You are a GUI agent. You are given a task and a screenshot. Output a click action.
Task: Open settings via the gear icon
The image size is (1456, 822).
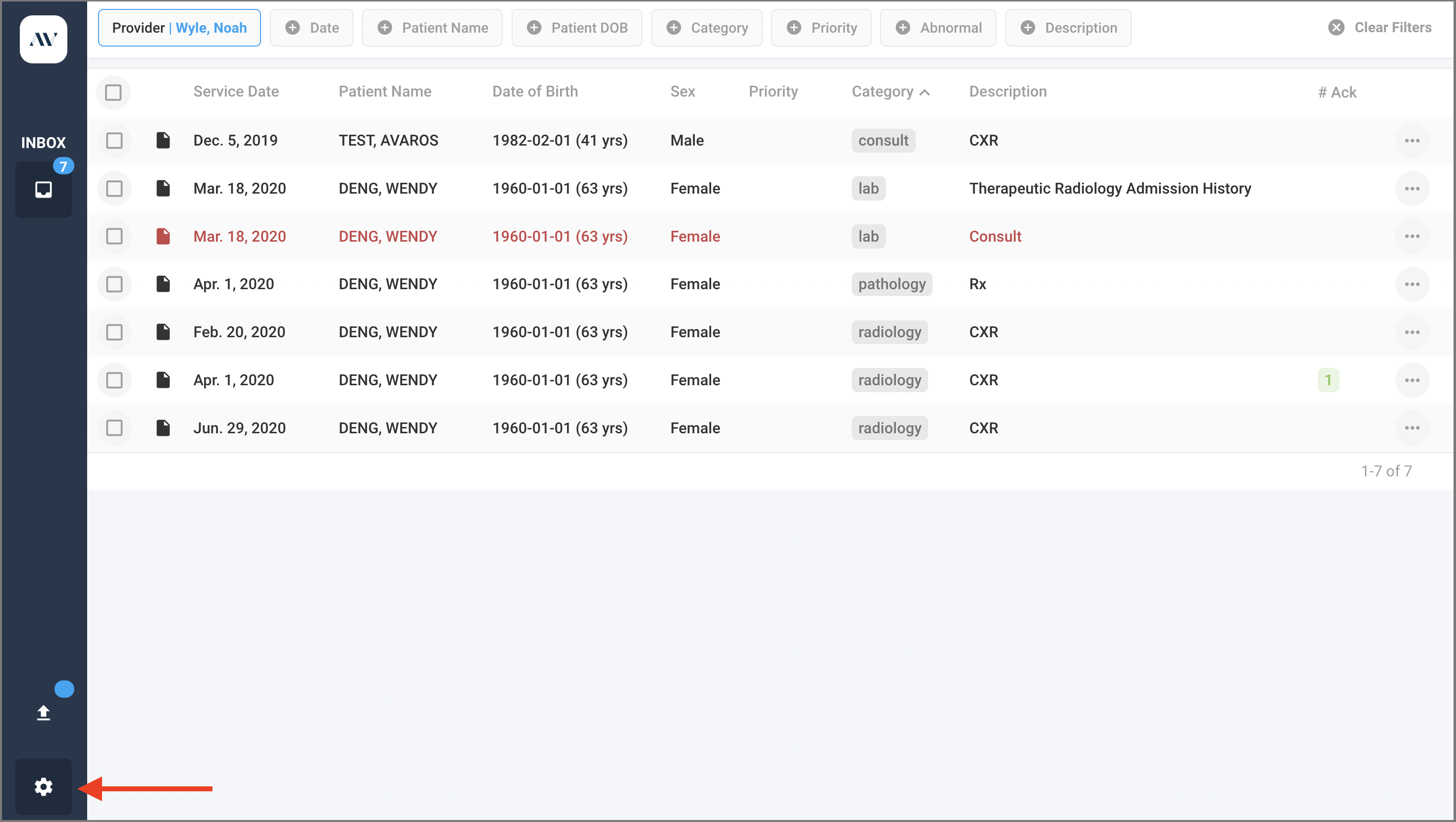click(44, 786)
